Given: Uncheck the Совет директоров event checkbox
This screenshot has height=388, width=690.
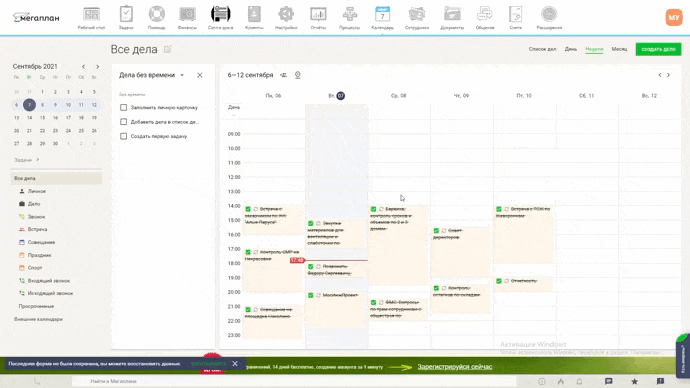Looking at the screenshot, I should click(x=436, y=231).
